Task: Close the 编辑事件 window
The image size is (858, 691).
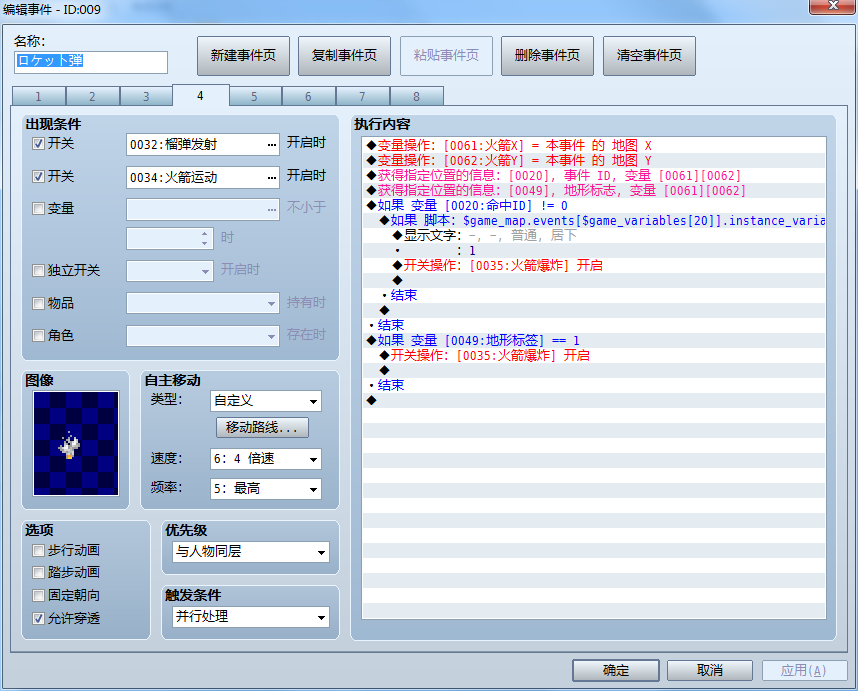Action: coord(832,6)
